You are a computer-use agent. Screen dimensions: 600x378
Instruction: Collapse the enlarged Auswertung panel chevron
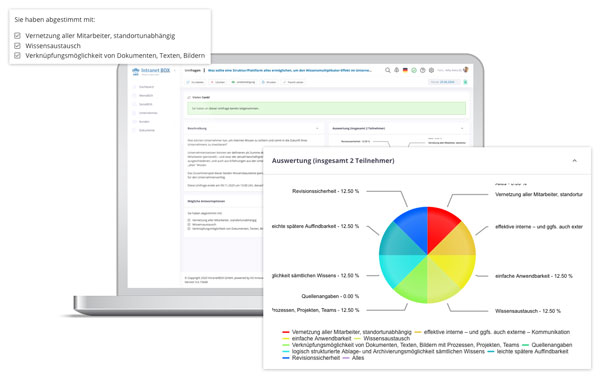point(574,161)
